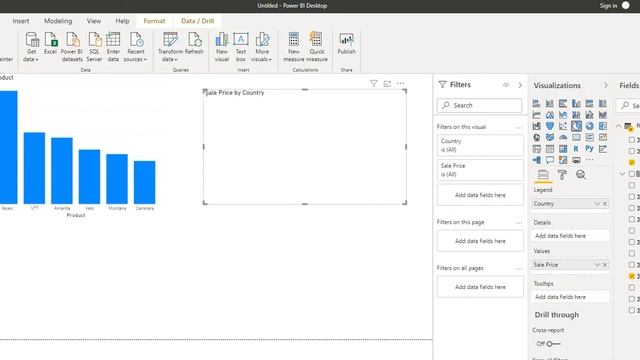Image resolution: width=640 pixels, height=360 pixels.
Task: Open the Fields well tab in Visualizations
Action: click(543, 175)
